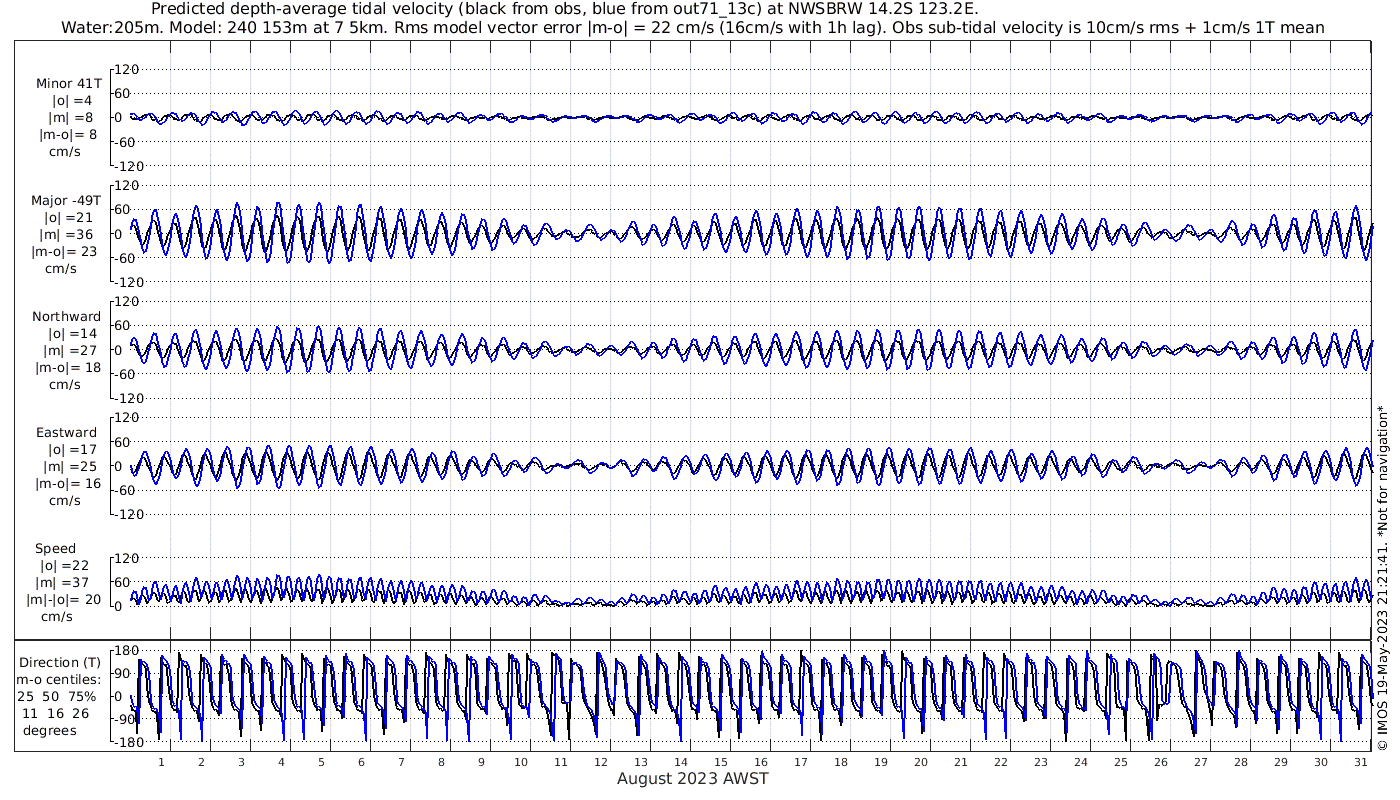Select the "Northward" panel label
The image size is (1400, 800).
coord(66,316)
